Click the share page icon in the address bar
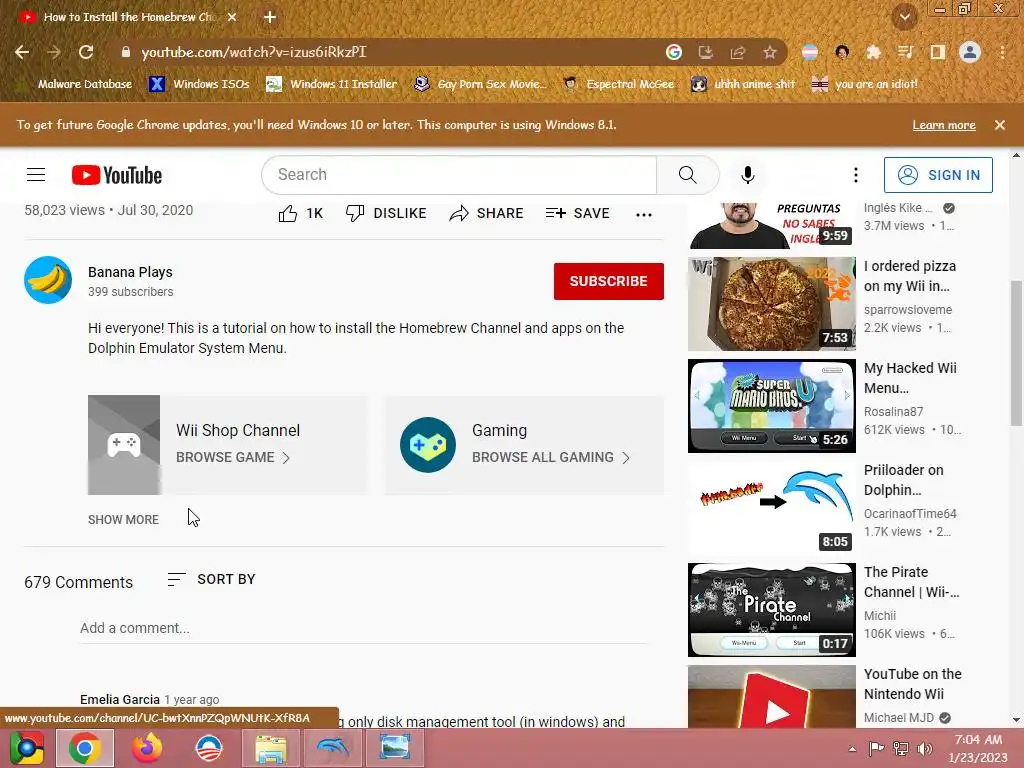Viewport: 1024px width, 768px height. 738,52
